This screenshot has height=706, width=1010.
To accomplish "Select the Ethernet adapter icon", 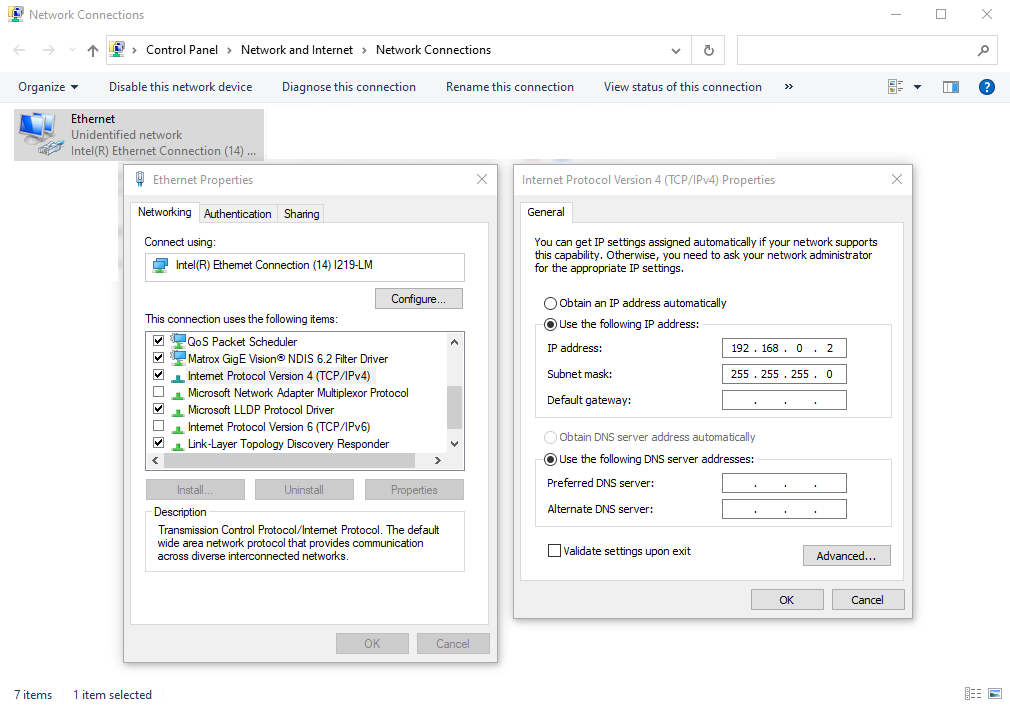I will point(39,135).
